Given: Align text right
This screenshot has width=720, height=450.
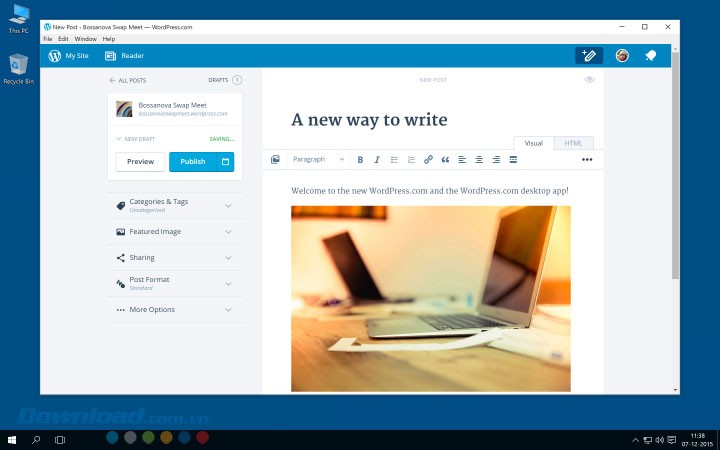Looking at the screenshot, I should pos(496,160).
